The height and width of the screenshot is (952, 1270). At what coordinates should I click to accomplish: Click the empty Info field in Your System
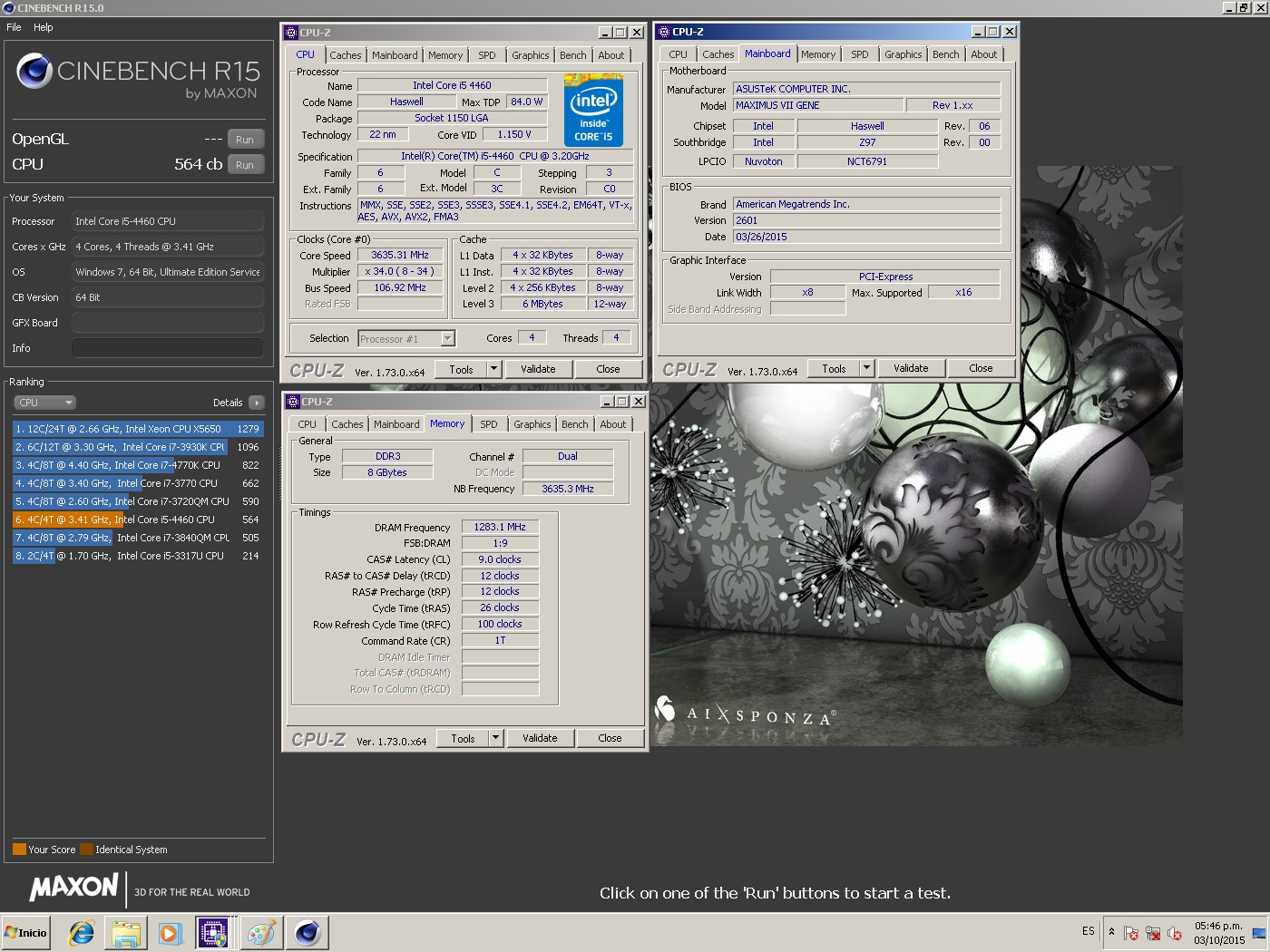168,348
